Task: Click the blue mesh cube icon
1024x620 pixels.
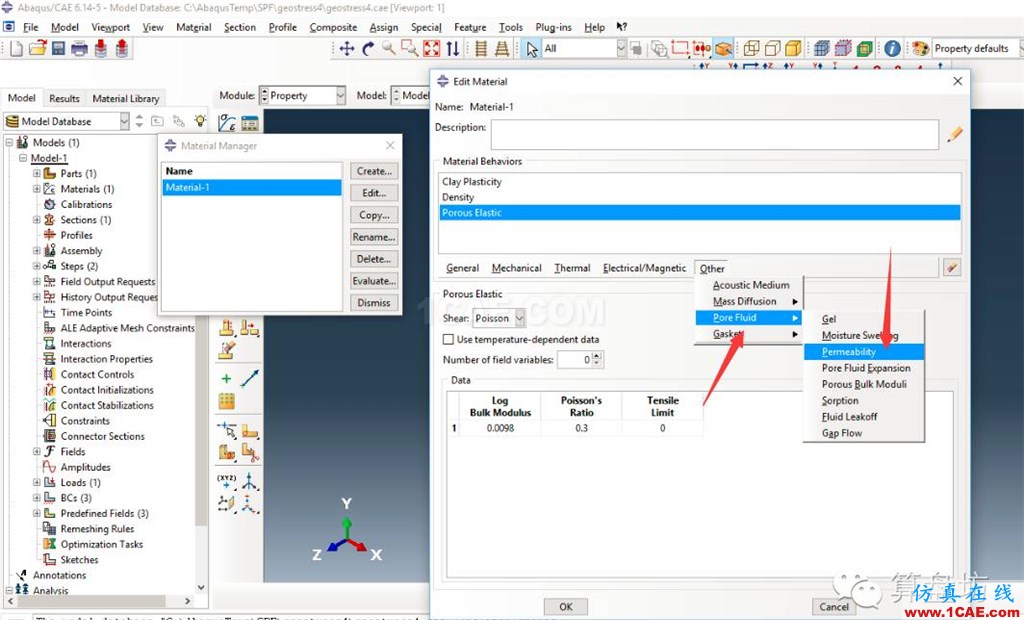Action: click(822, 48)
